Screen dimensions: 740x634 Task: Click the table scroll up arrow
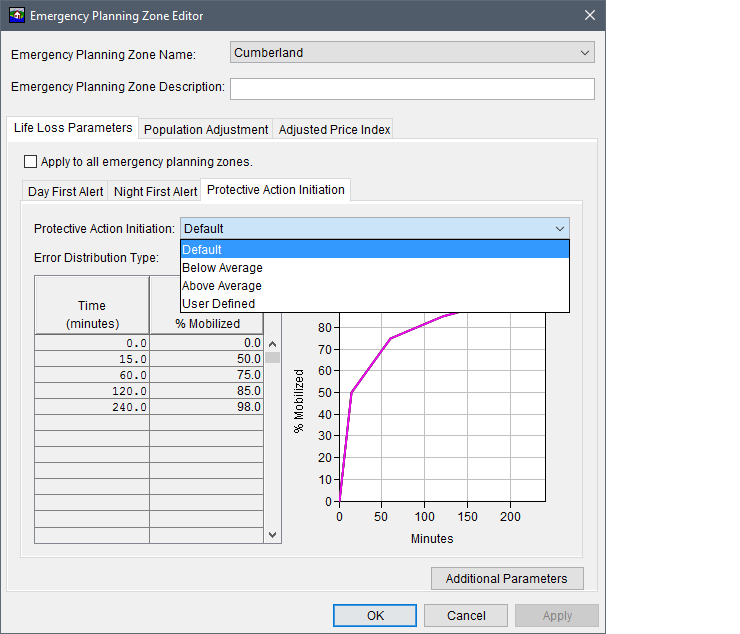coord(273,343)
